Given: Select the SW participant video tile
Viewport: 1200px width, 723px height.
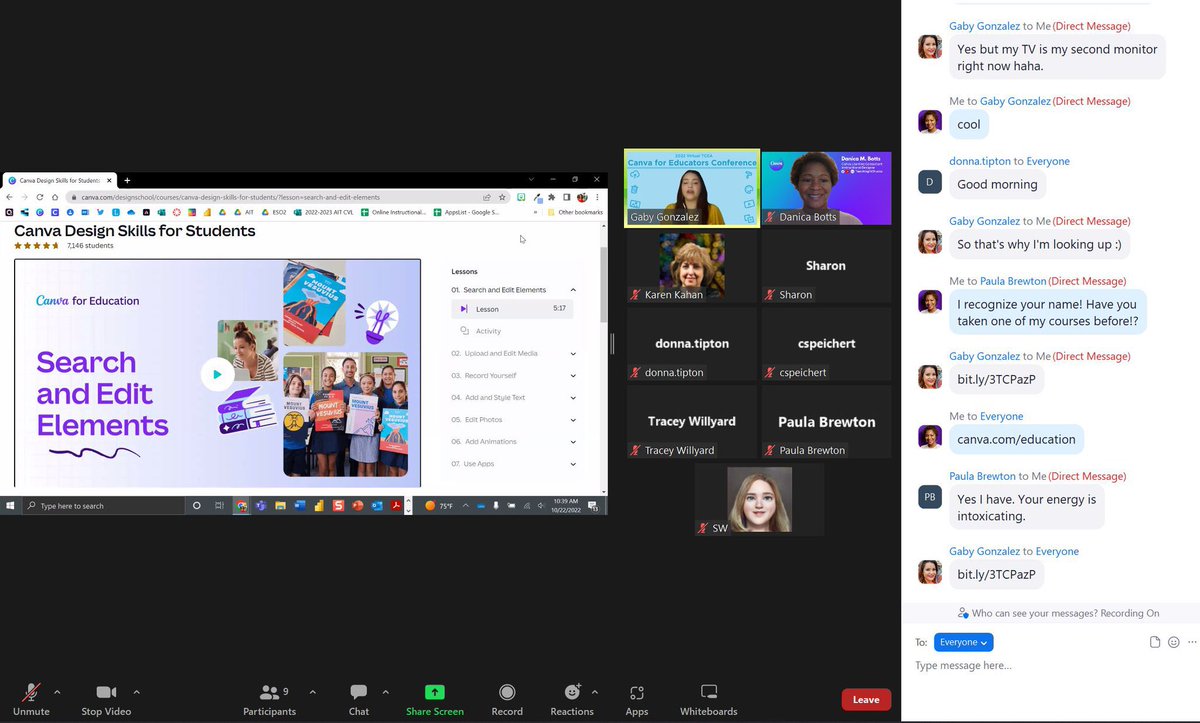Looking at the screenshot, I should [x=760, y=500].
